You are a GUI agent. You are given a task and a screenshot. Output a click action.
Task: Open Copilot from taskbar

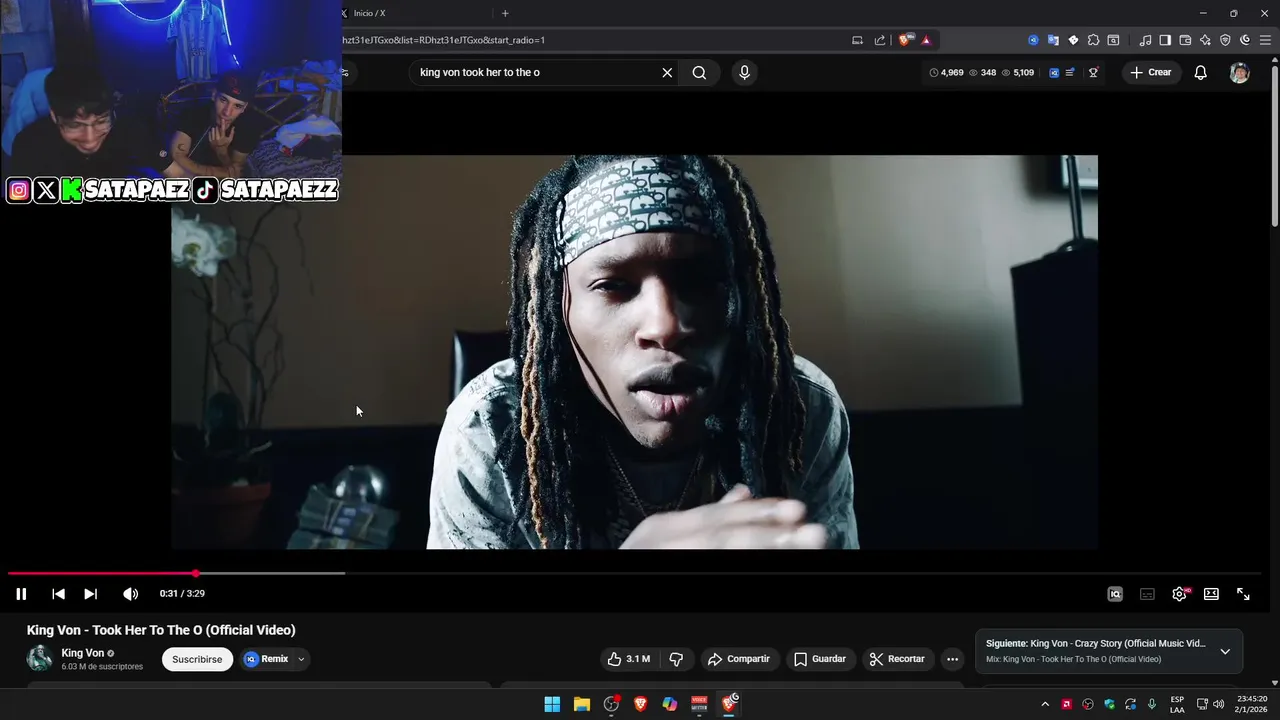click(670, 704)
